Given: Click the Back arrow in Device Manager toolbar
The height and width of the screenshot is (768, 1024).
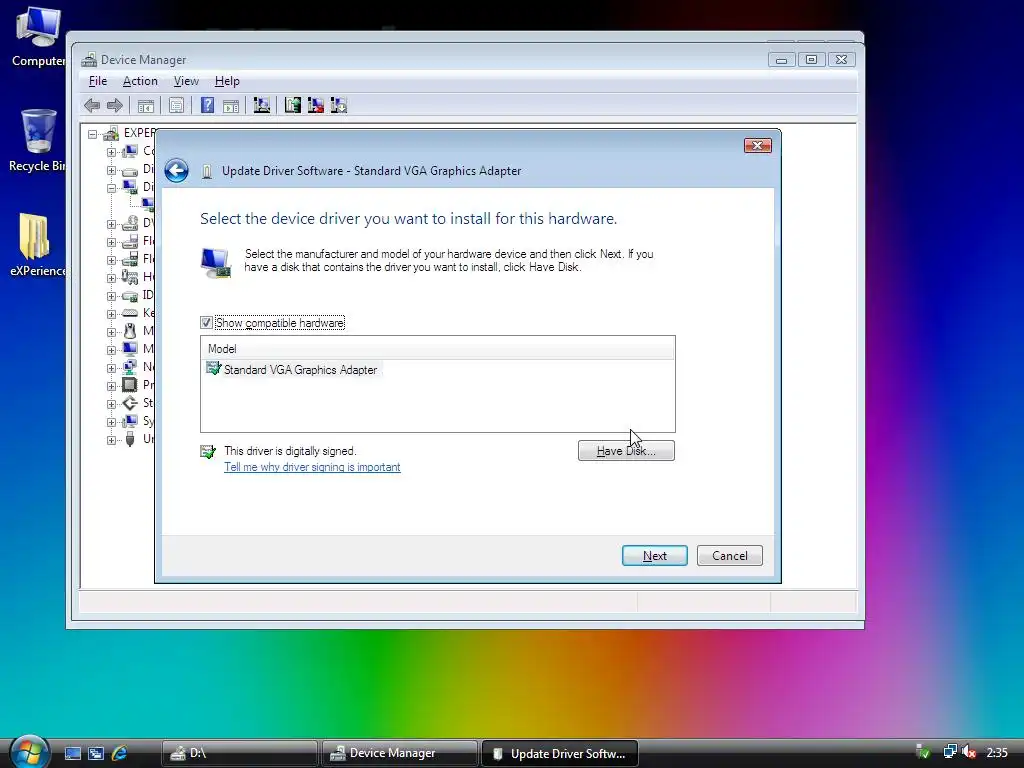Looking at the screenshot, I should pyautogui.click(x=92, y=105).
